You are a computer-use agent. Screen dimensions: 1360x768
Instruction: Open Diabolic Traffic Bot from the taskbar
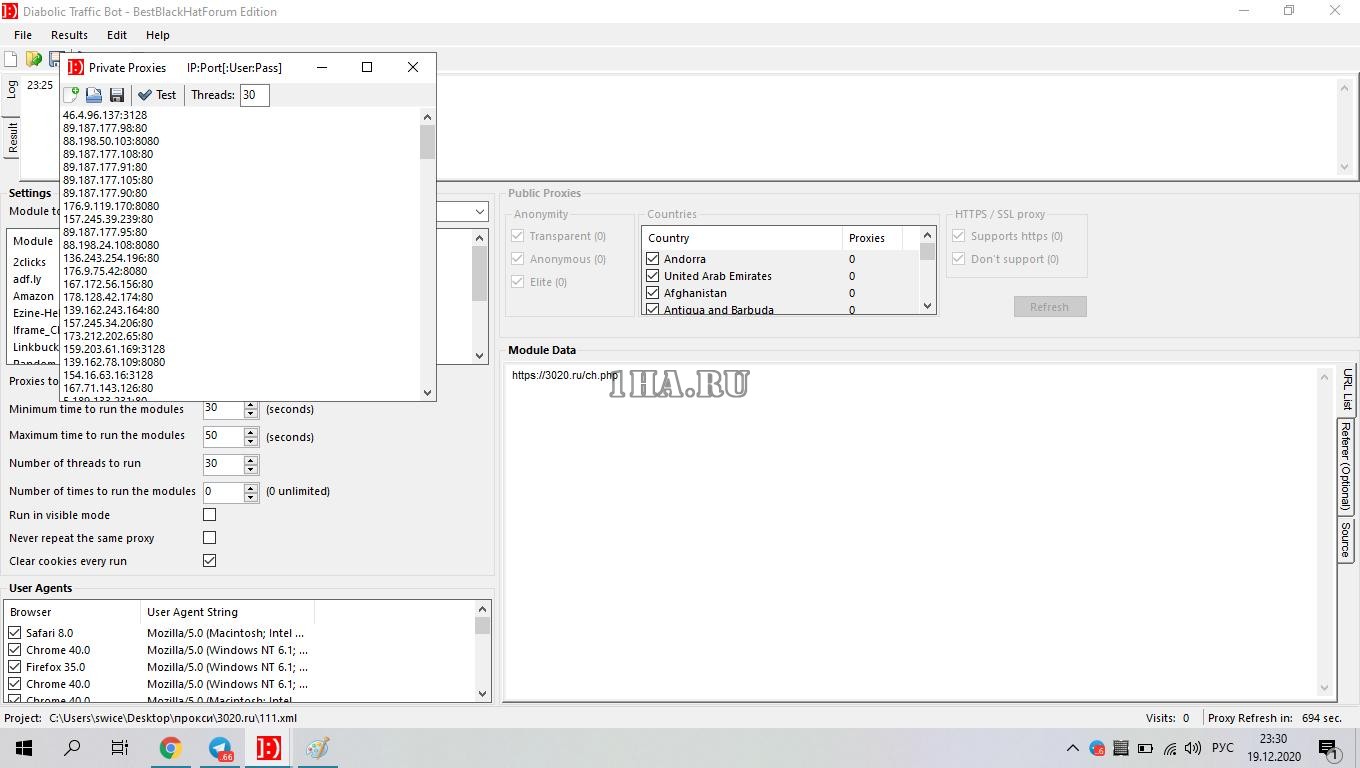(267, 747)
